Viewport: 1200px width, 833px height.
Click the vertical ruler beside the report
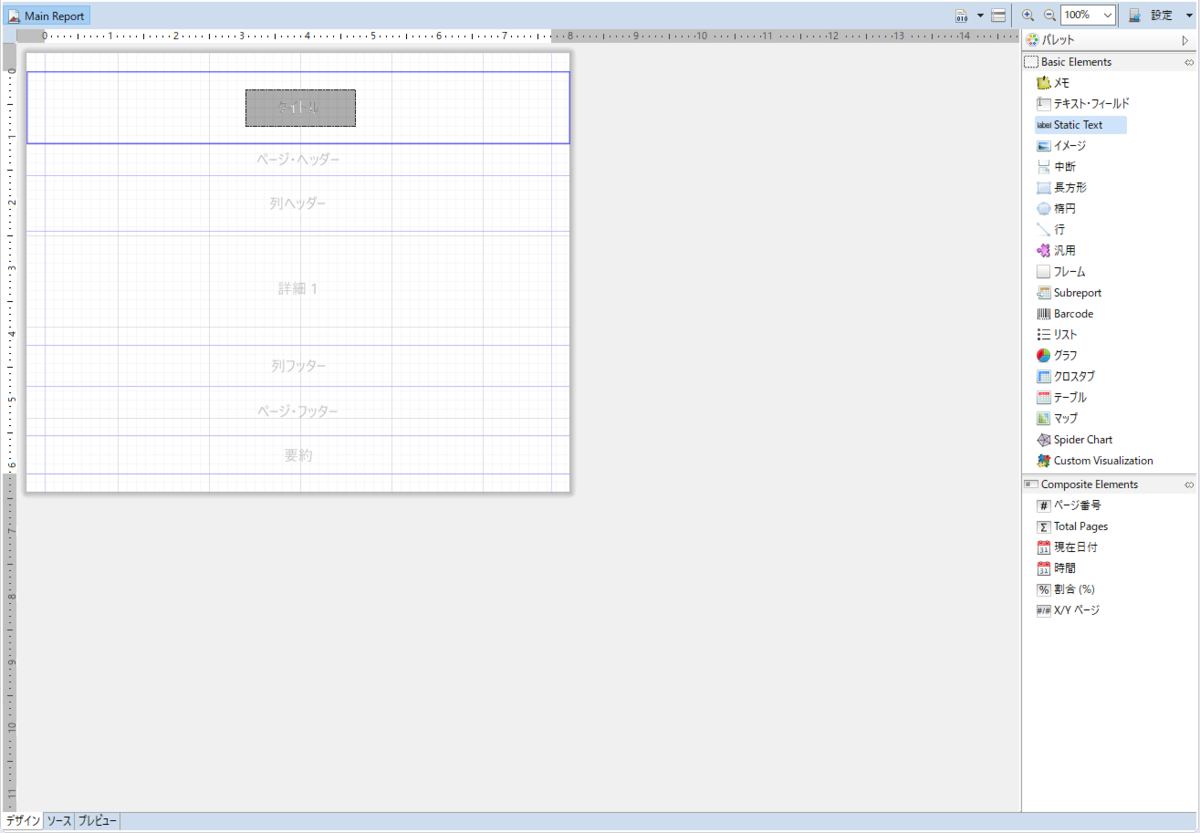(x=9, y=427)
